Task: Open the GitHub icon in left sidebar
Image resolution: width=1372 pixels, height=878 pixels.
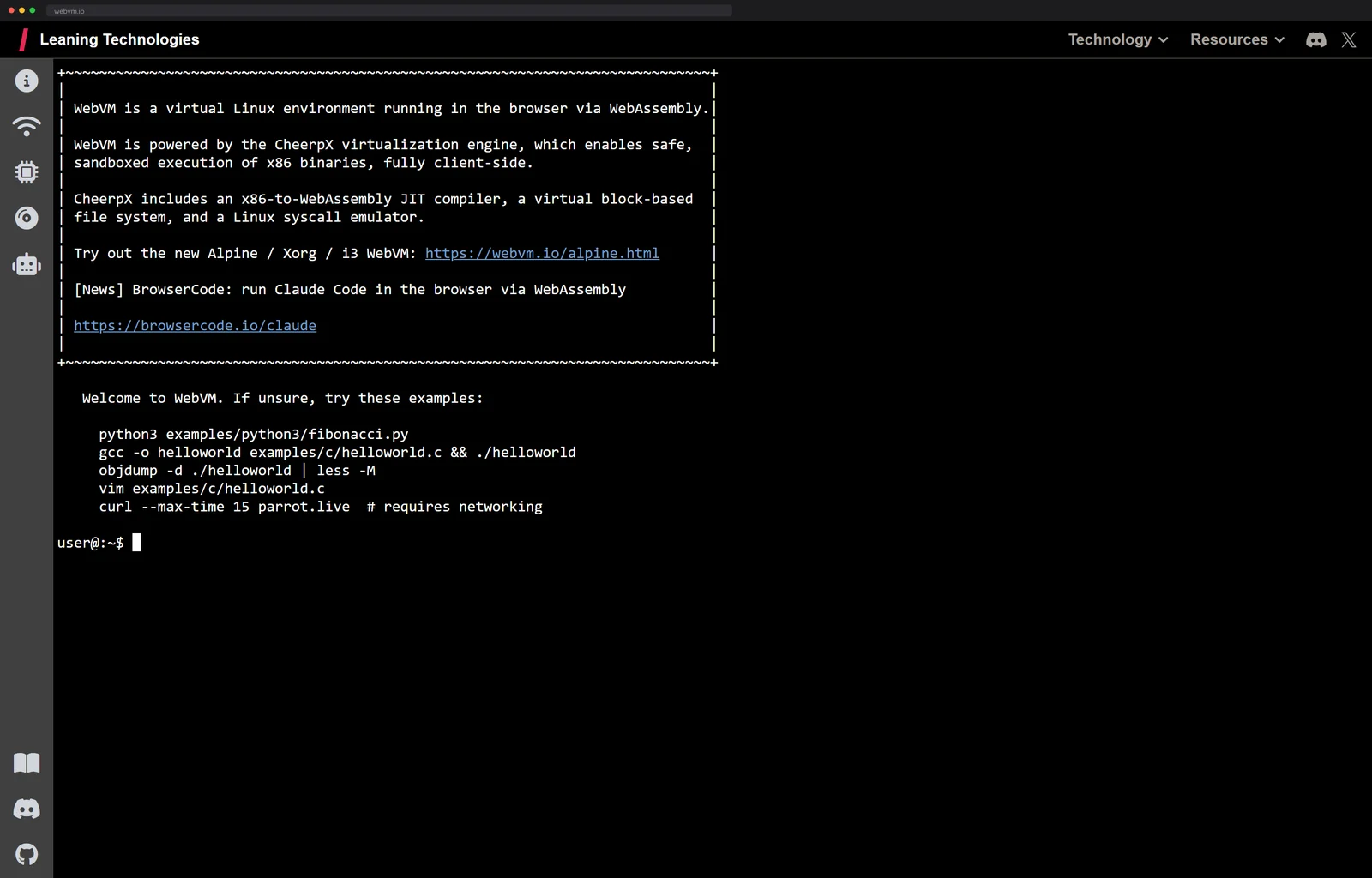Action: click(27, 854)
